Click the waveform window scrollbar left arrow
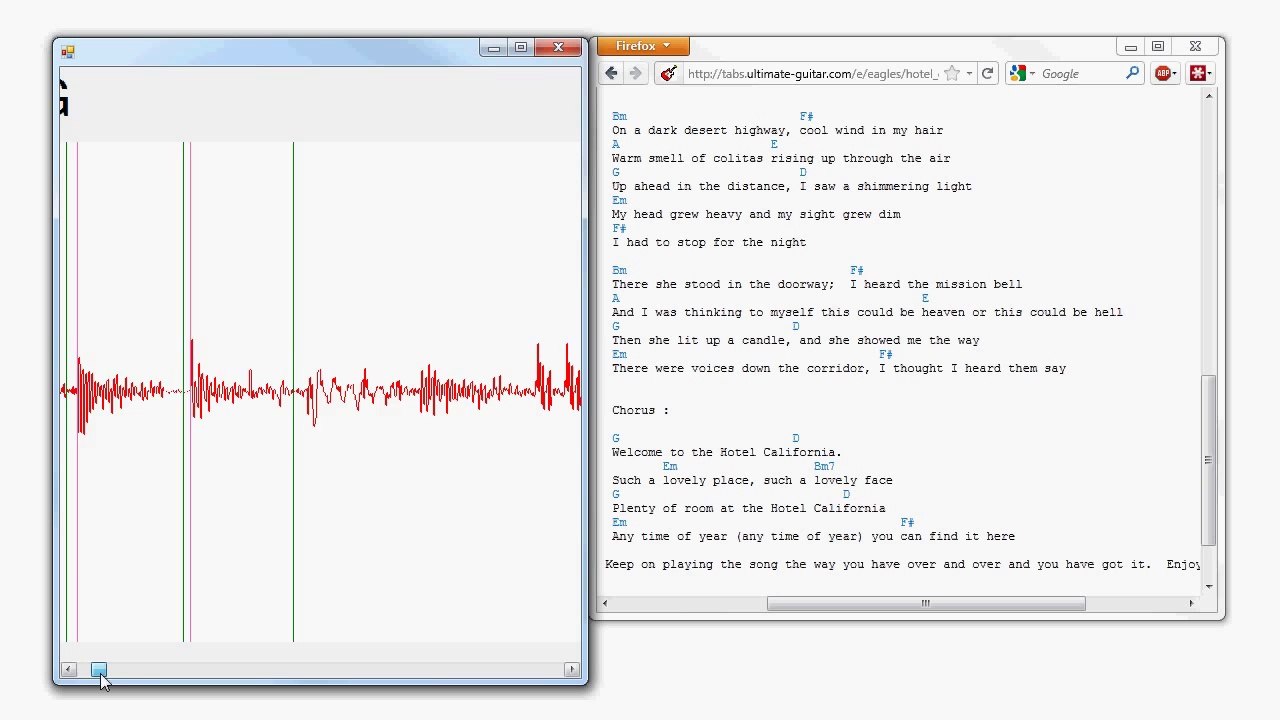This screenshot has width=1280, height=720. click(68, 669)
